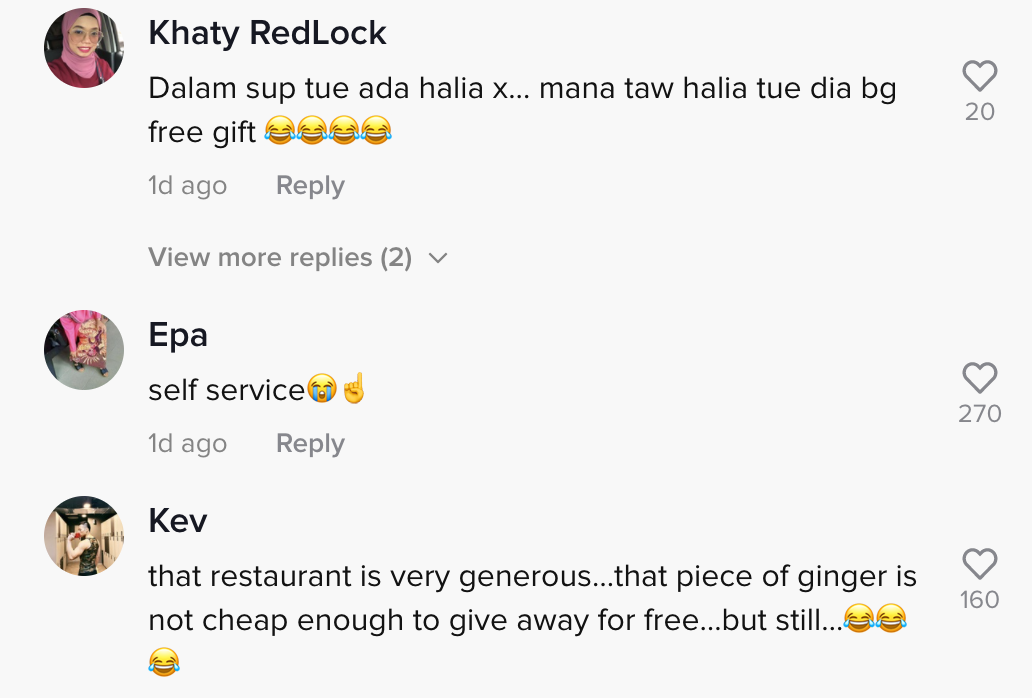Click the 1d ago timestamp under Epa's comment
This screenshot has width=1032, height=698.
[x=187, y=444]
